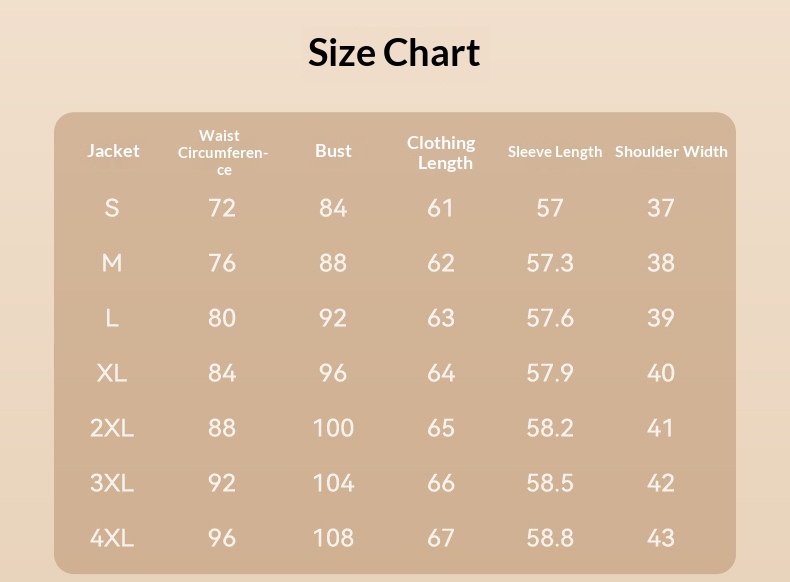Viewport: 790px width, 582px height.
Task: Click the 57.3 sleeve length value
Action: click(550, 263)
